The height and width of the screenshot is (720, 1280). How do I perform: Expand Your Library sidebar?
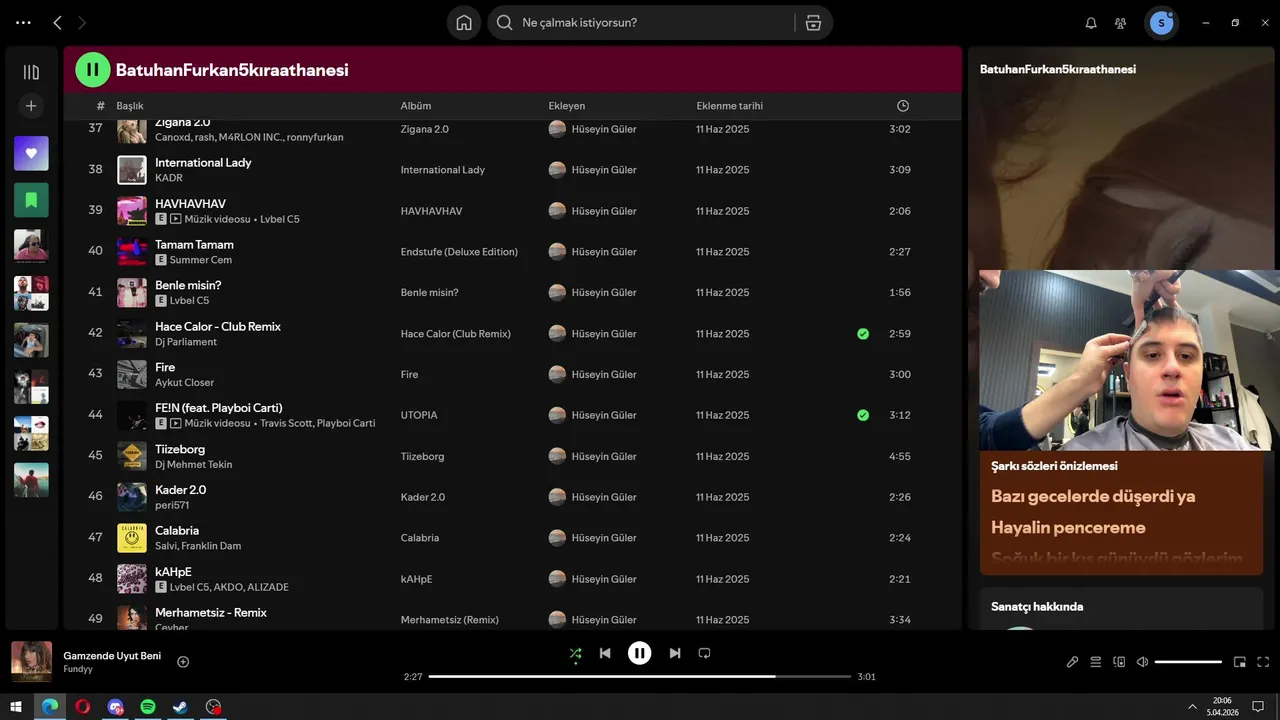31,72
